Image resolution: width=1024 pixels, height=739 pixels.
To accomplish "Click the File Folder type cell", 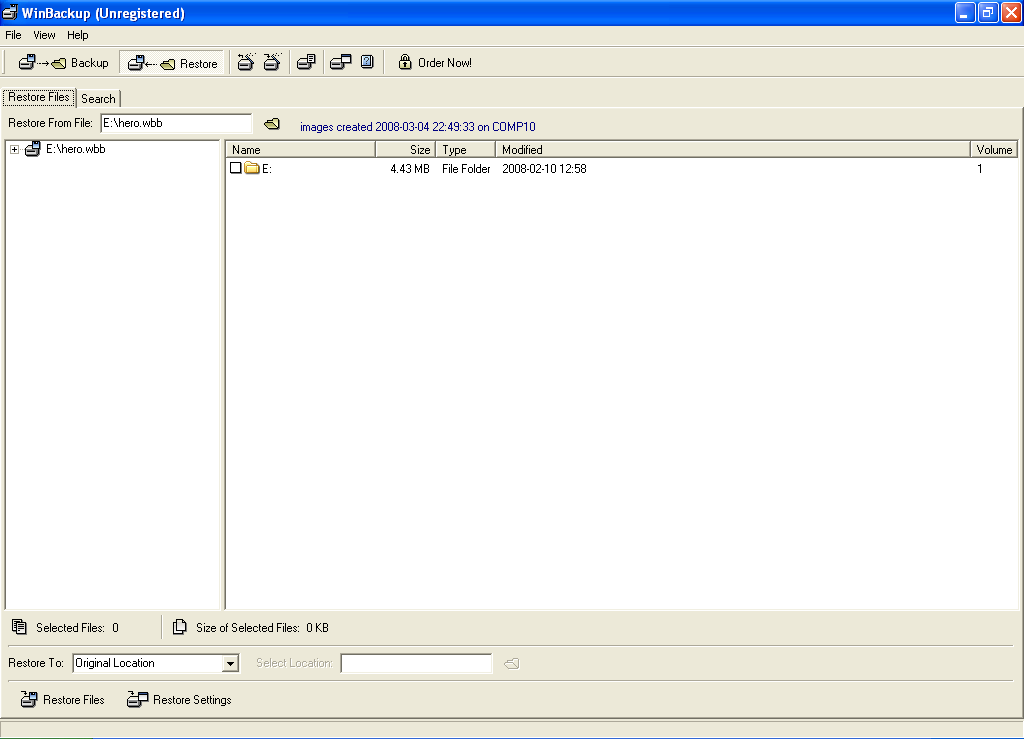I will [x=466, y=169].
